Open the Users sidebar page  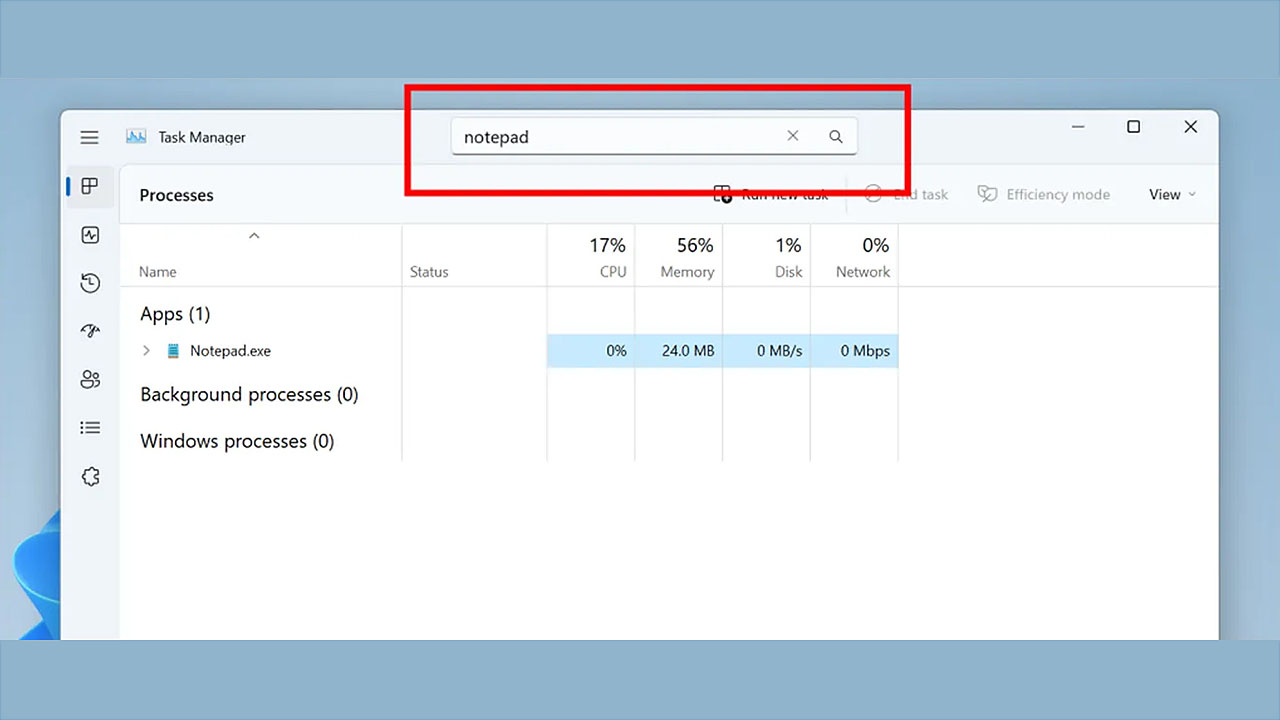(90, 379)
